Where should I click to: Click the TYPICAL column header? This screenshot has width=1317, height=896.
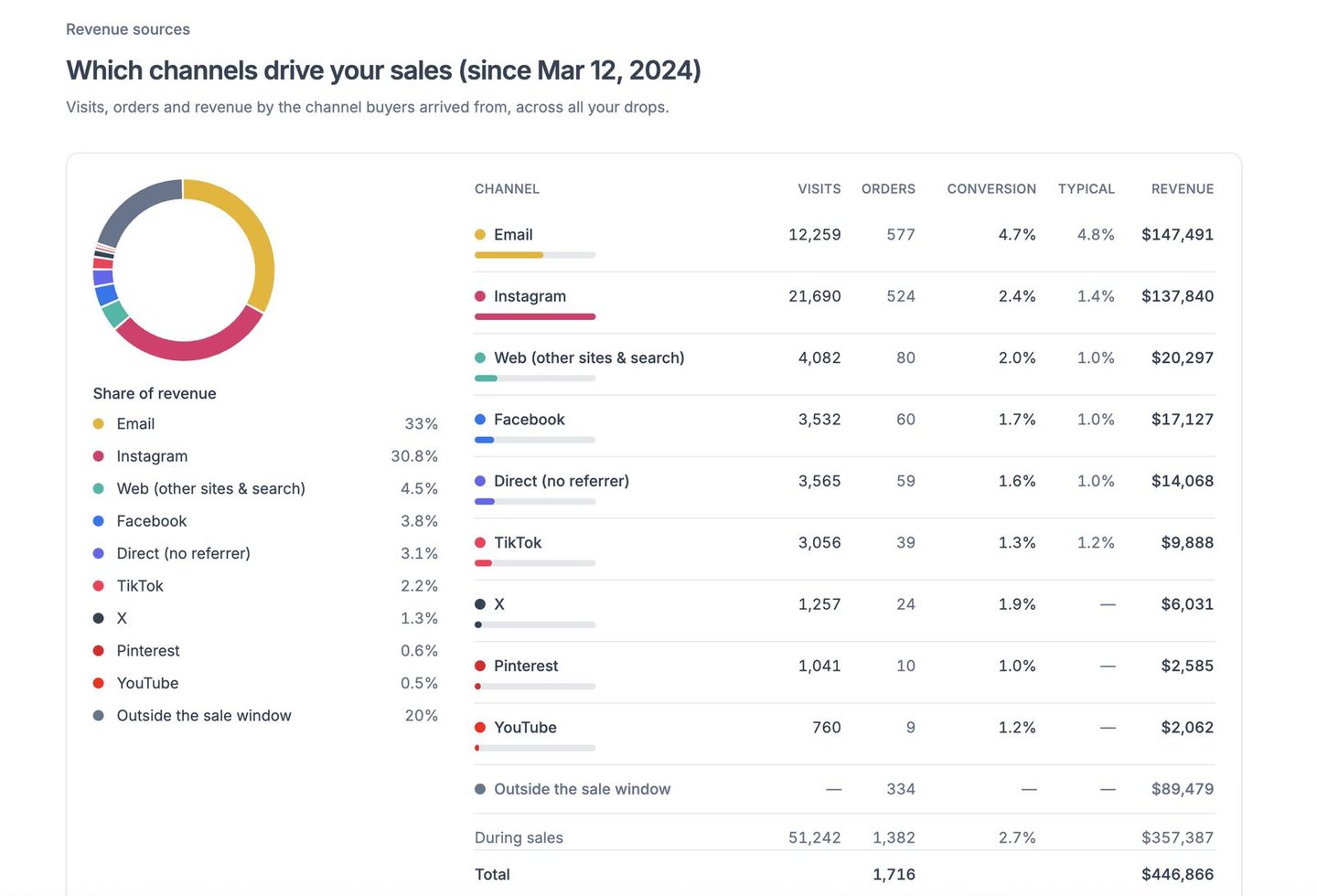pyautogui.click(x=1087, y=189)
